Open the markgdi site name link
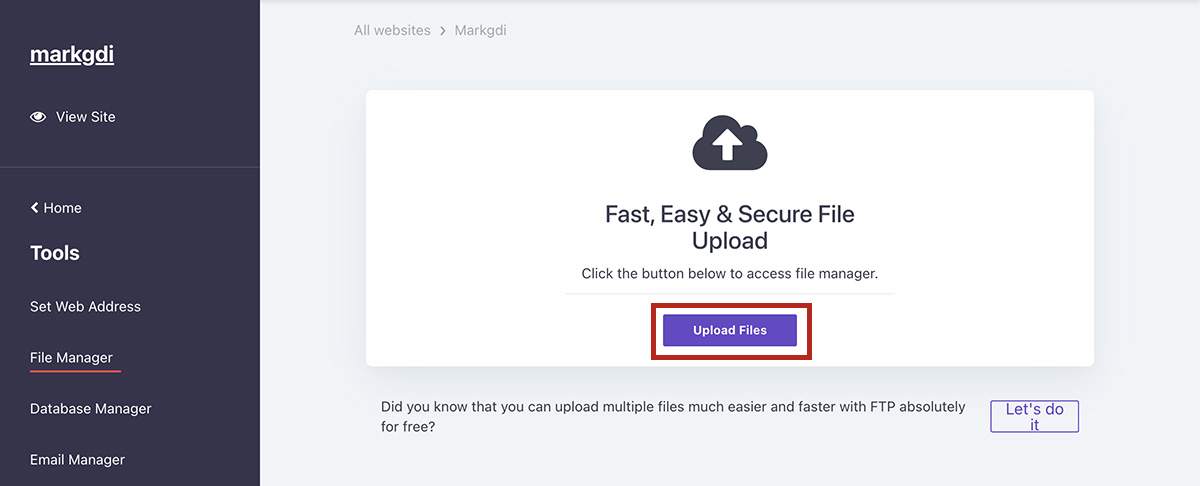 click(x=72, y=55)
